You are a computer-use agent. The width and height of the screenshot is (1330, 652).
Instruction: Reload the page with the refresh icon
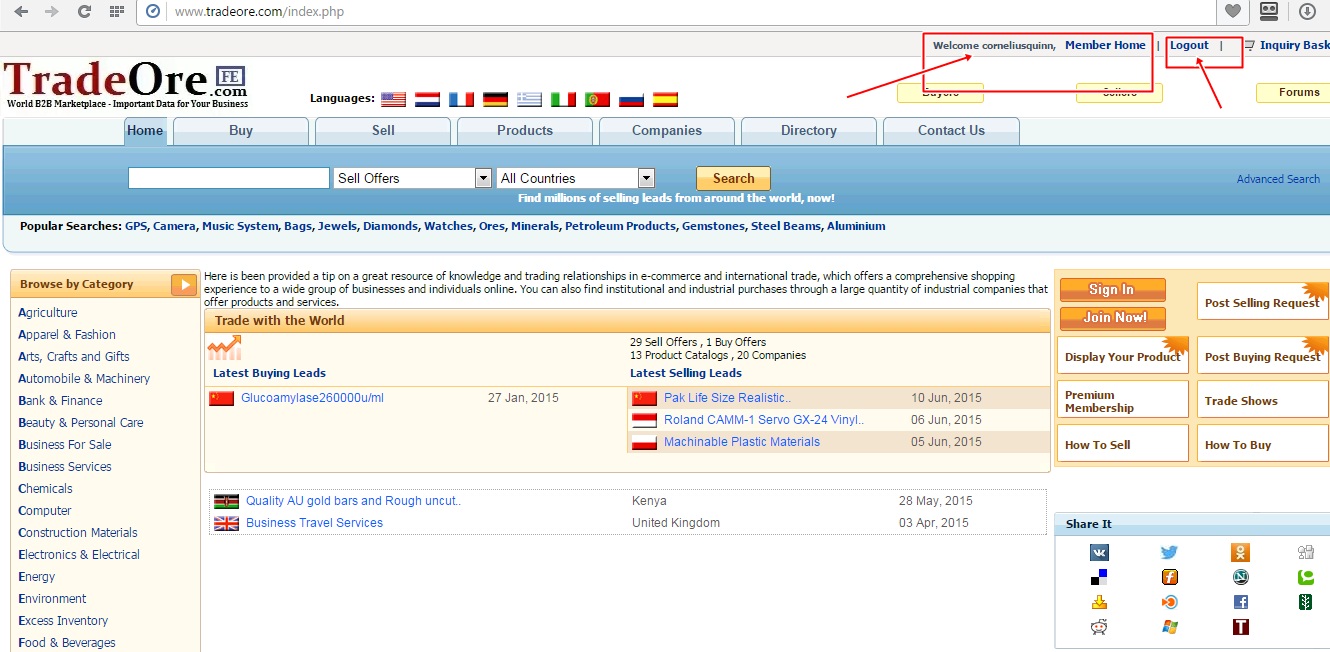pos(85,12)
